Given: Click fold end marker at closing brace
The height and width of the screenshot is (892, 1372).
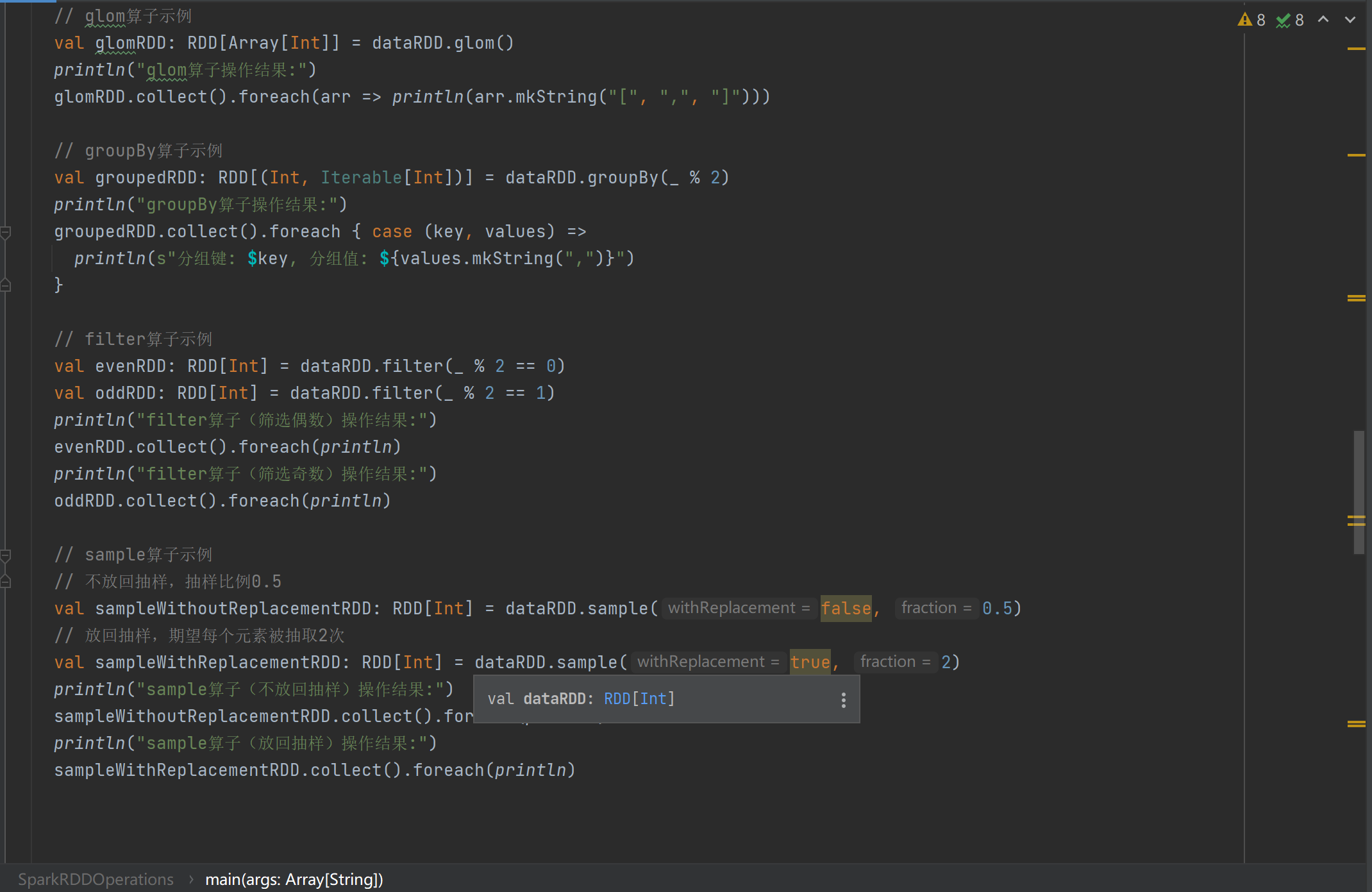Looking at the screenshot, I should 6,285.
